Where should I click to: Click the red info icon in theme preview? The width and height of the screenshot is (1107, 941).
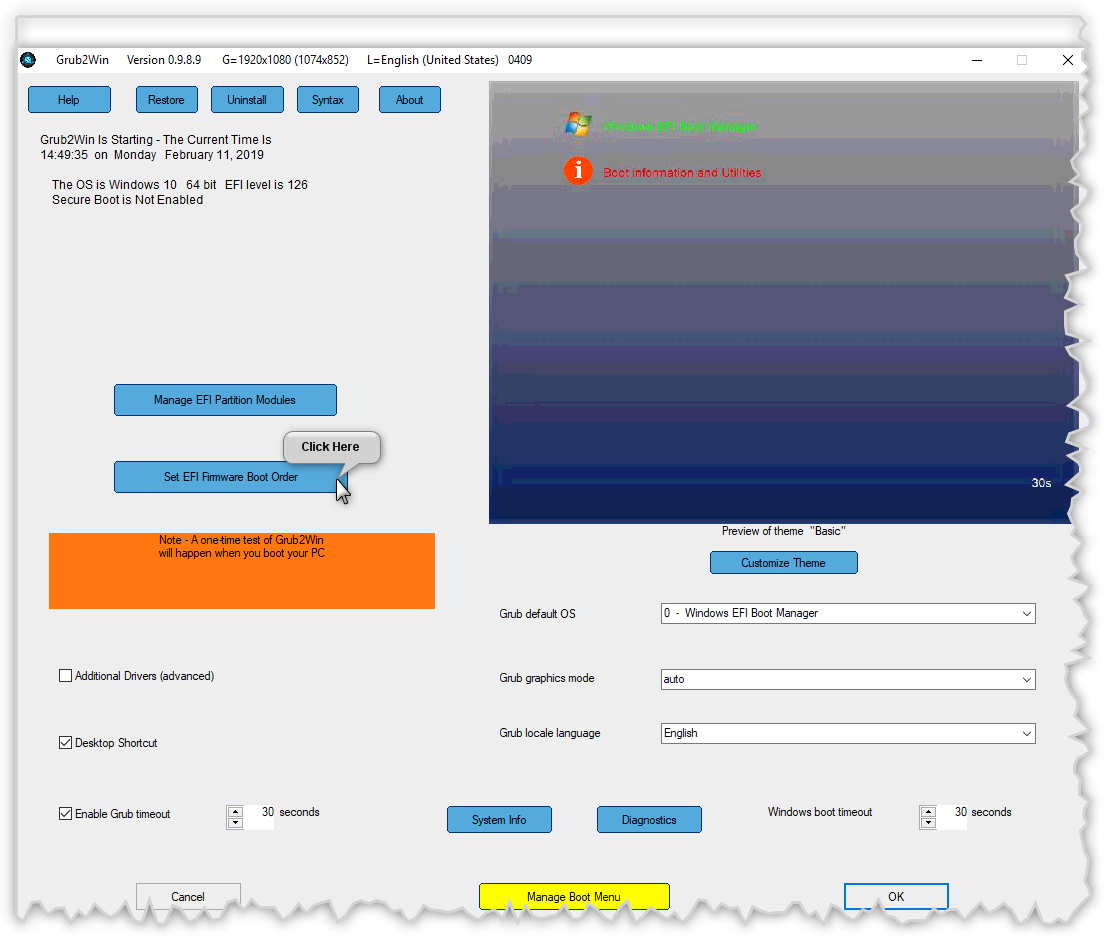point(578,171)
